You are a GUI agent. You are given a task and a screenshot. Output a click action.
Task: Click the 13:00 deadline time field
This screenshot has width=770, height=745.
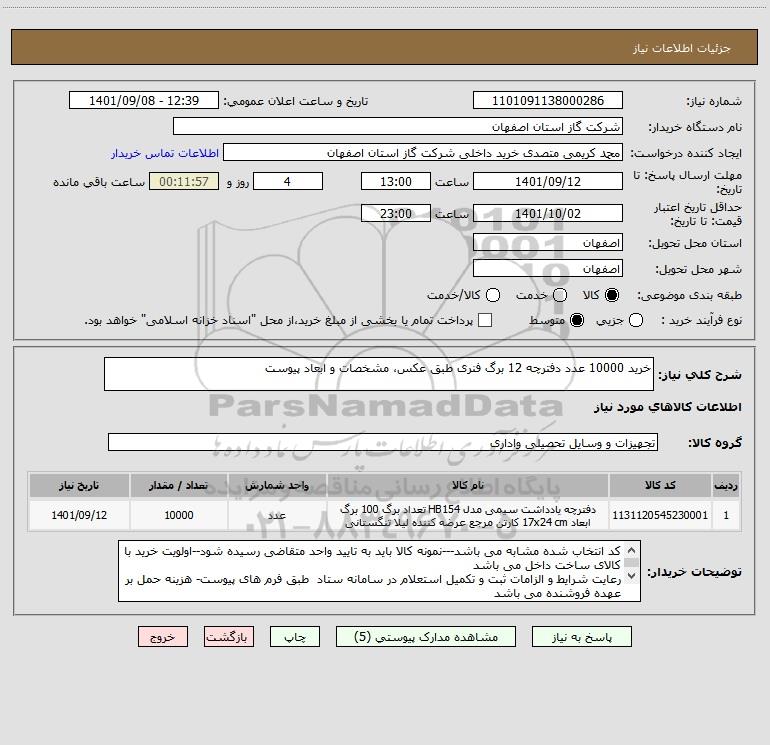coord(396,181)
